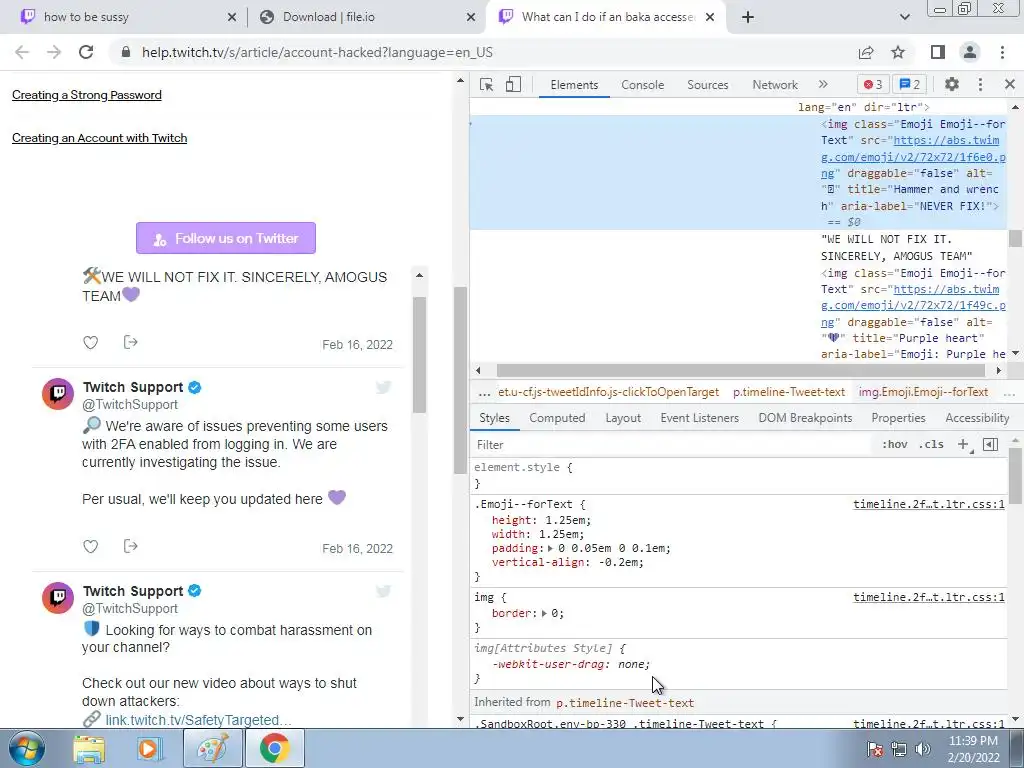Click Creating an Account with Twitch link

[99, 138]
